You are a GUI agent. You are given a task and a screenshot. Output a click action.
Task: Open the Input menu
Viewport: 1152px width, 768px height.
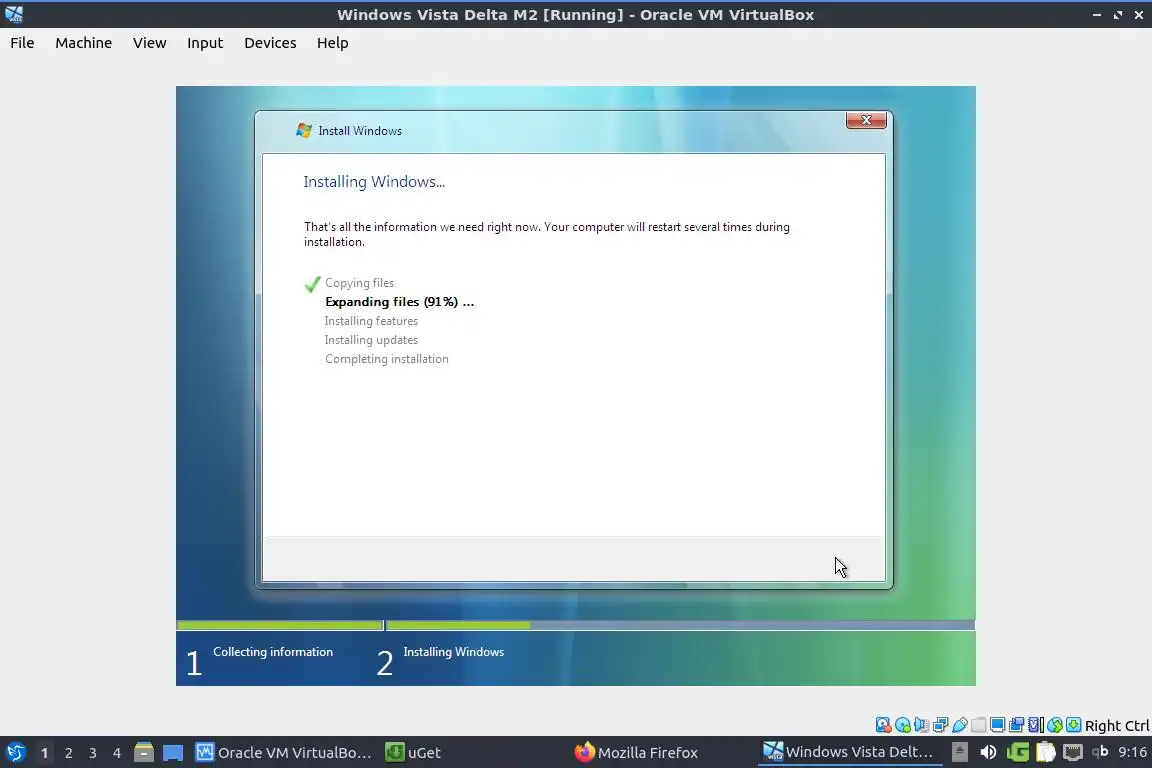[x=204, y=43]
